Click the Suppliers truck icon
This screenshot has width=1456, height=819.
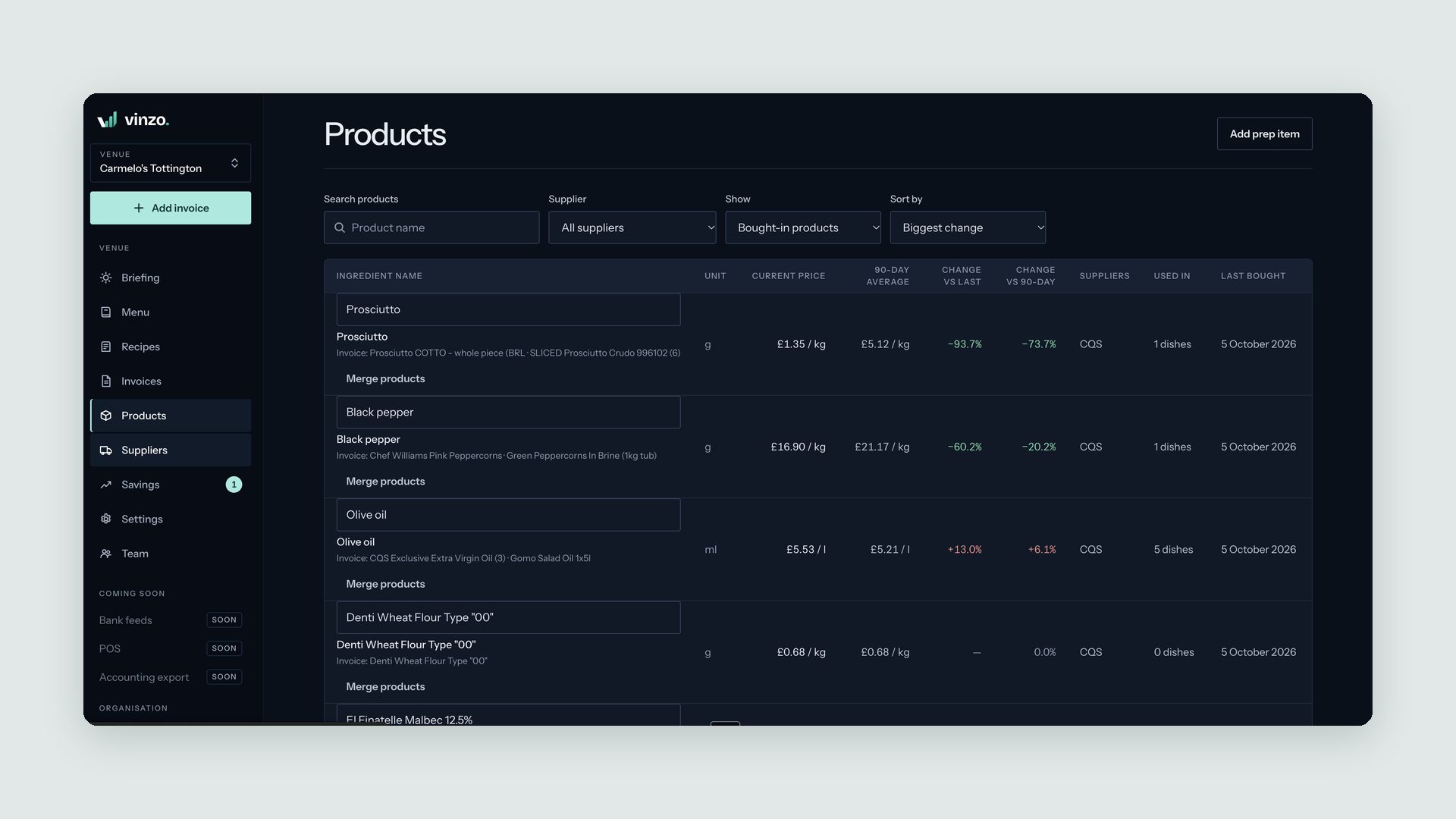(x=106, y=450)
